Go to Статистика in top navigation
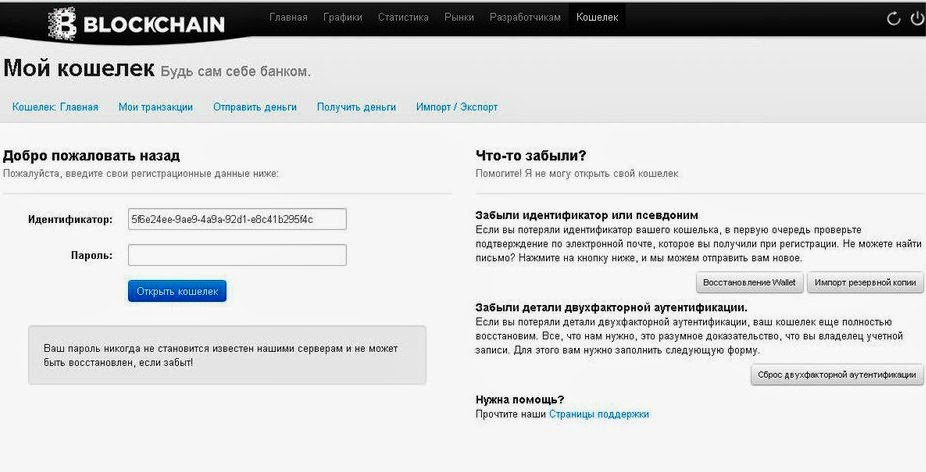The height and width of the screenshot is (472, 926). (x=403, y=17)
